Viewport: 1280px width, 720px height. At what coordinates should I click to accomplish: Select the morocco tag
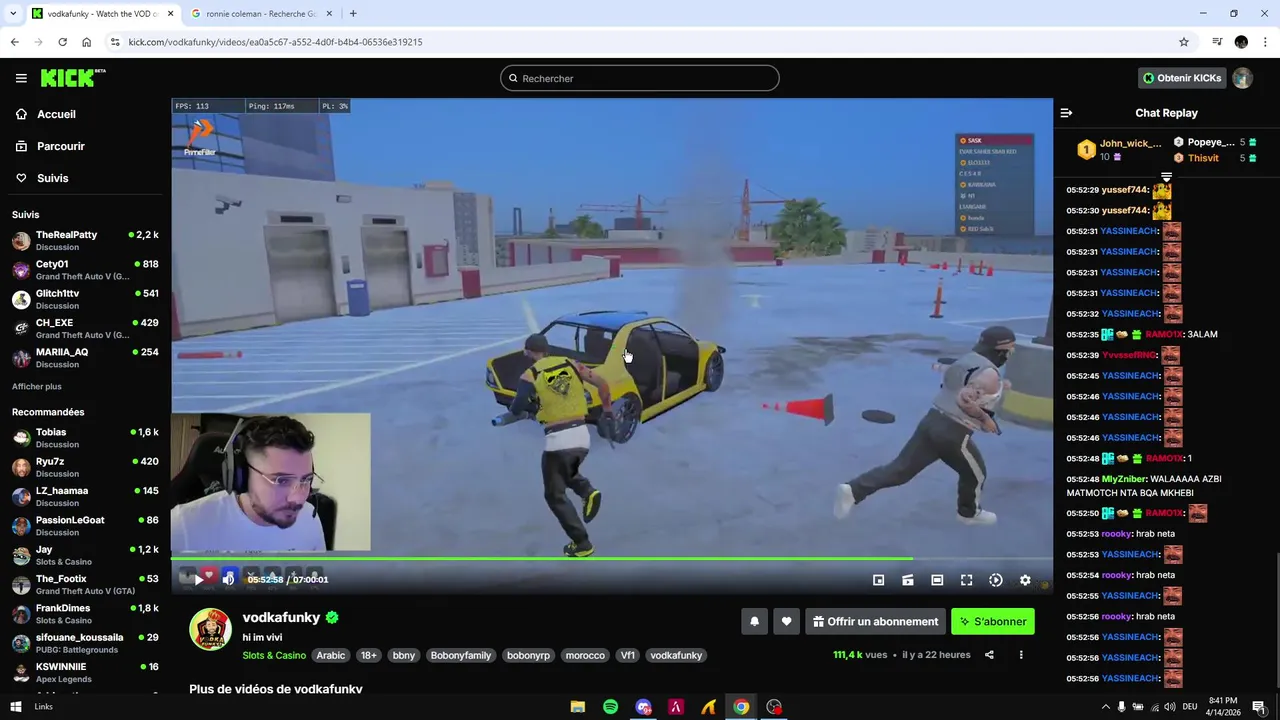click(585, 656)
